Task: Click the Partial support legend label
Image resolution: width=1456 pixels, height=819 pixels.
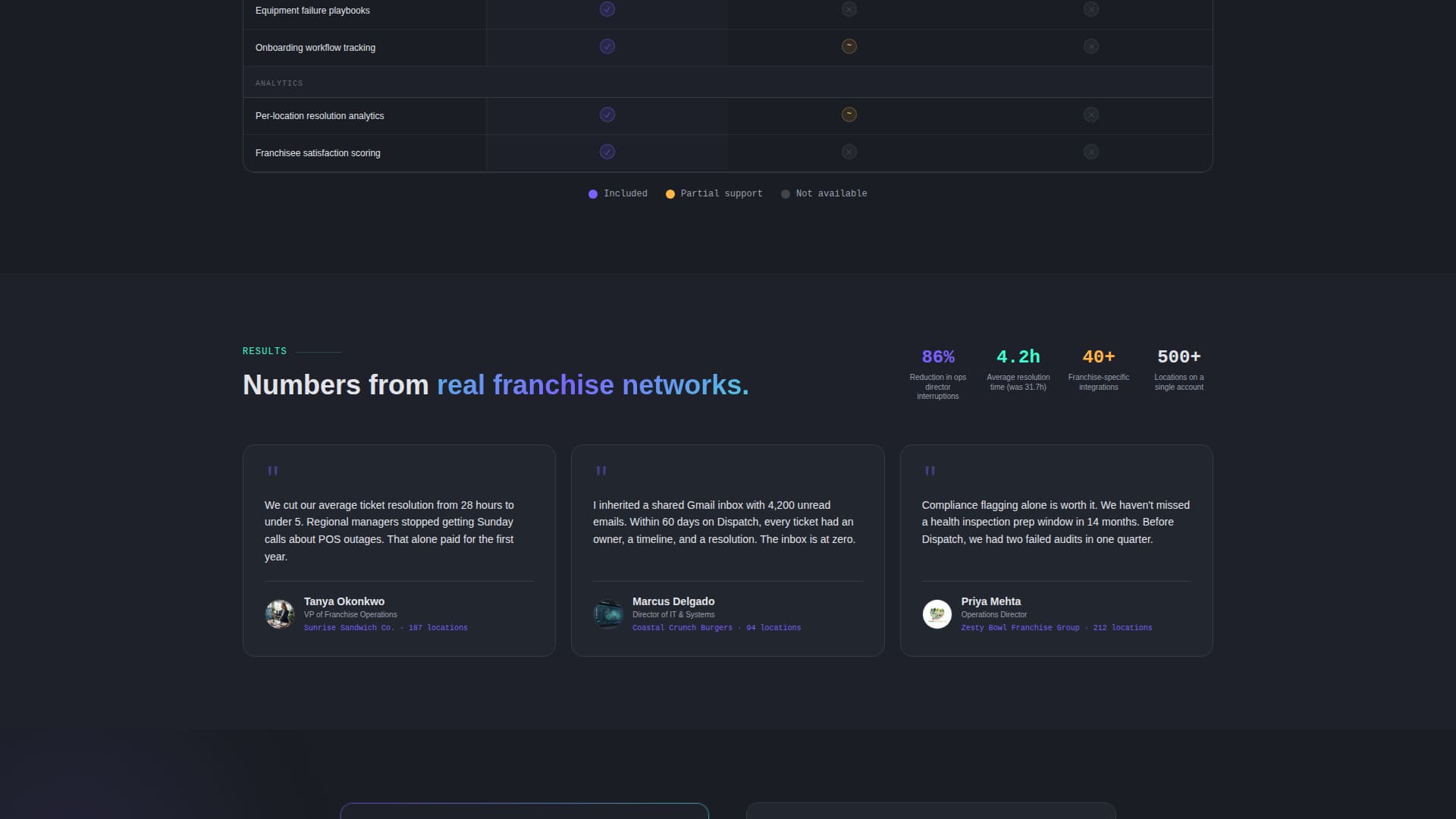Action: tap(722, 194)
